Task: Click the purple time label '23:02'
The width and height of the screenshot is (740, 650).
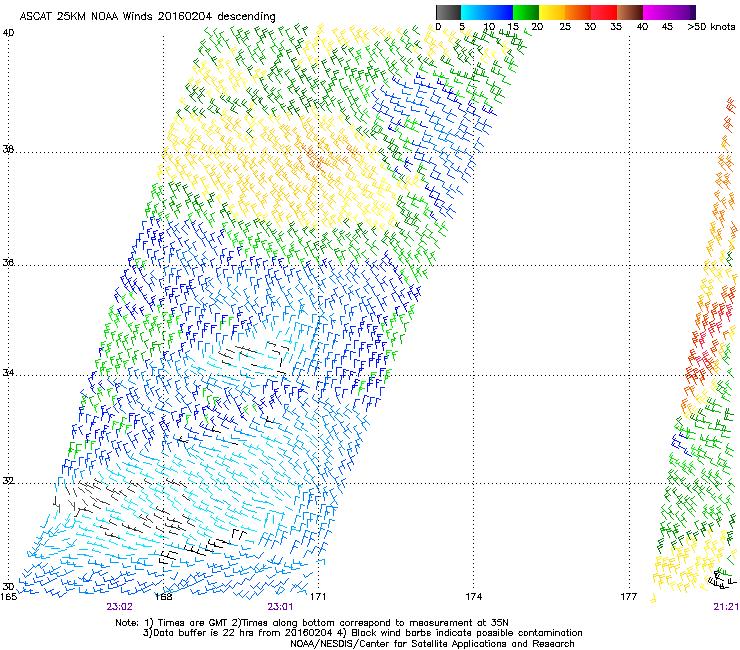Action: click(119, 607)
